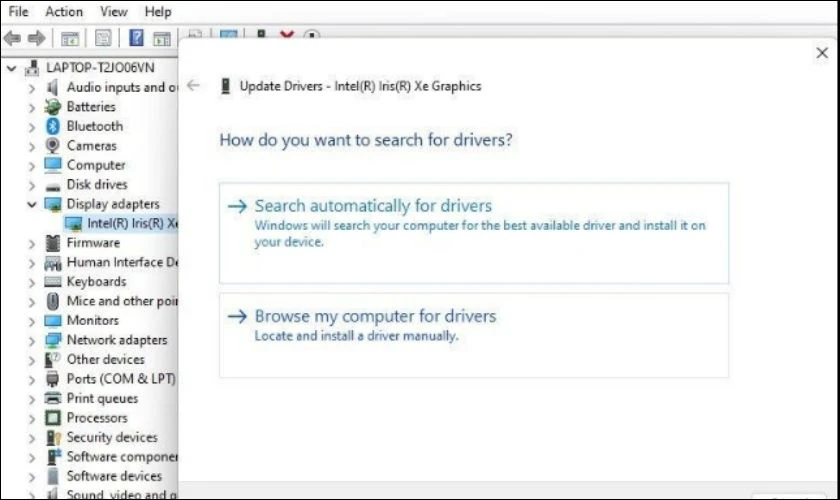Click the 'Software components' tree label
Image resolution: width=840 pixels, height=500 pixels.
tap(122, 457)
